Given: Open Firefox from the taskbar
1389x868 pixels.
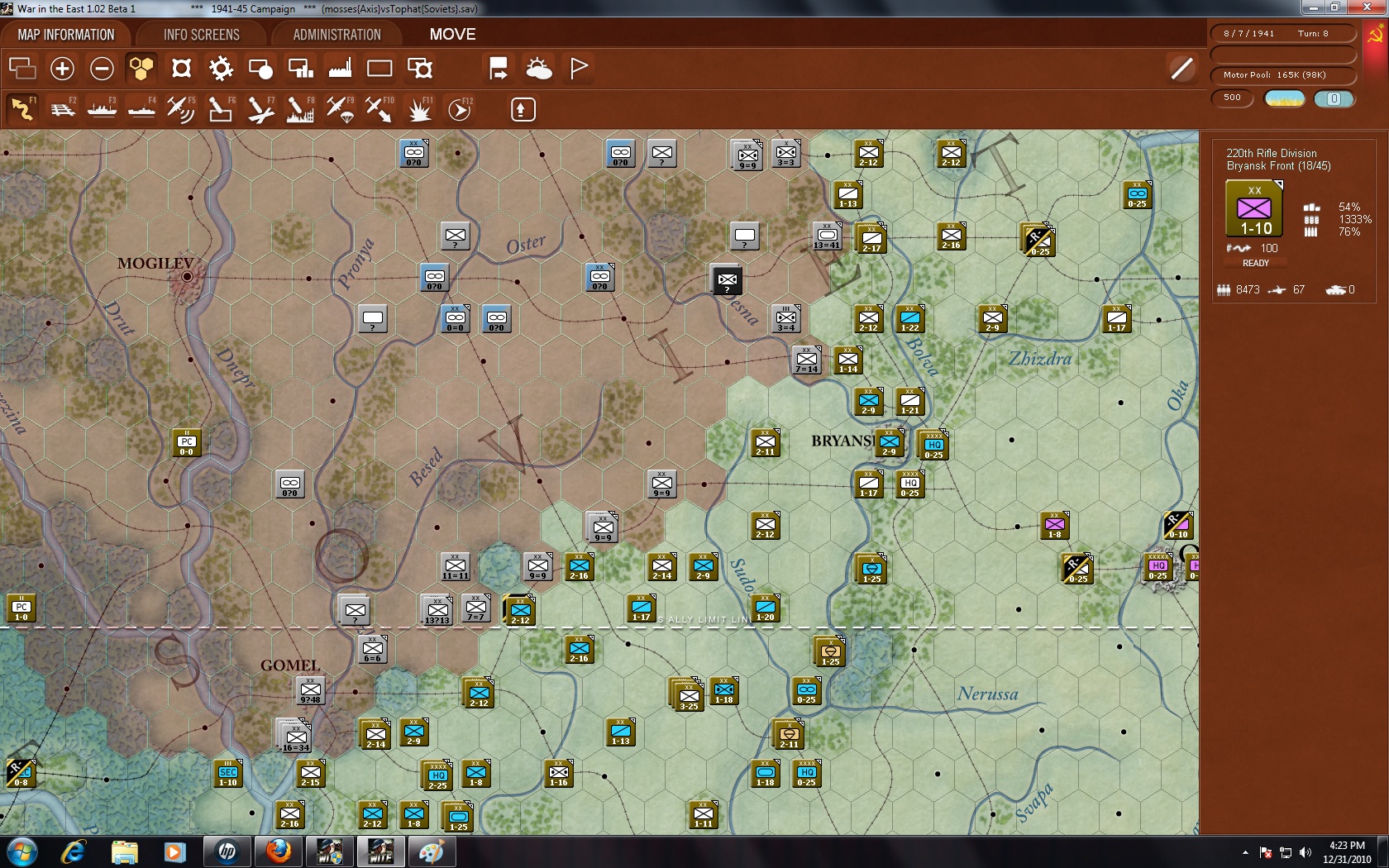Looking at the screenshot, I should point(279,851).
